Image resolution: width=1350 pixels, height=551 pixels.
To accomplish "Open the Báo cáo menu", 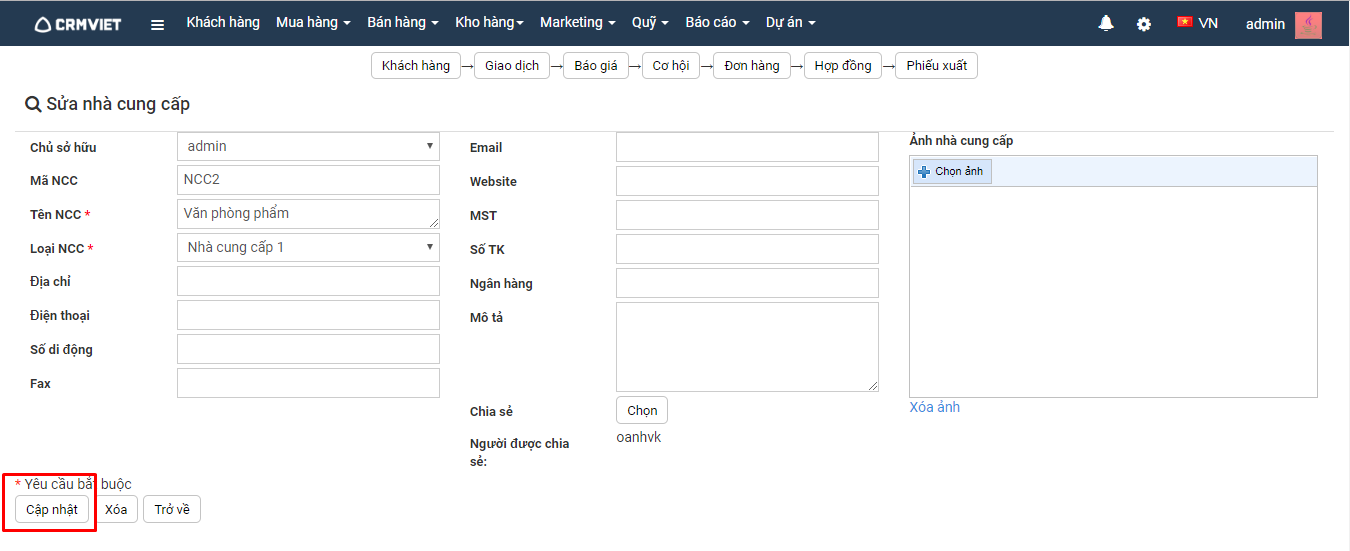I will tap(717, 22).
